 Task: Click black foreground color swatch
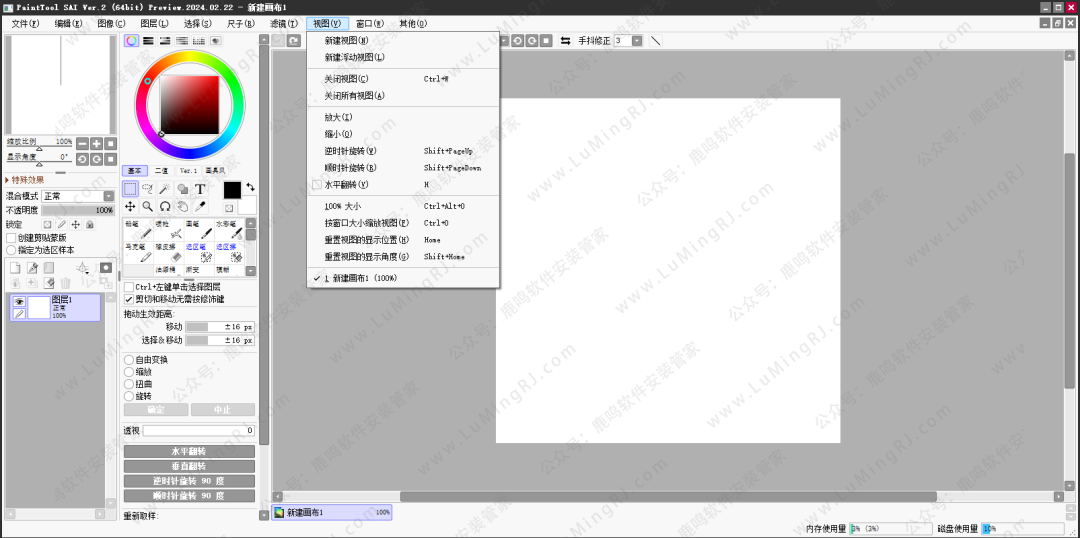click(x=232, y=190)
